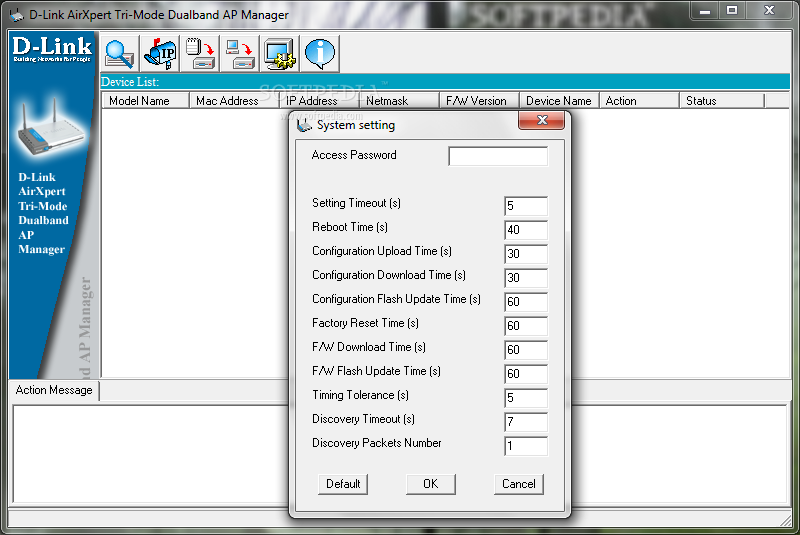Sort by Model Name column header

pyautogui.click(x=145, y=101)
